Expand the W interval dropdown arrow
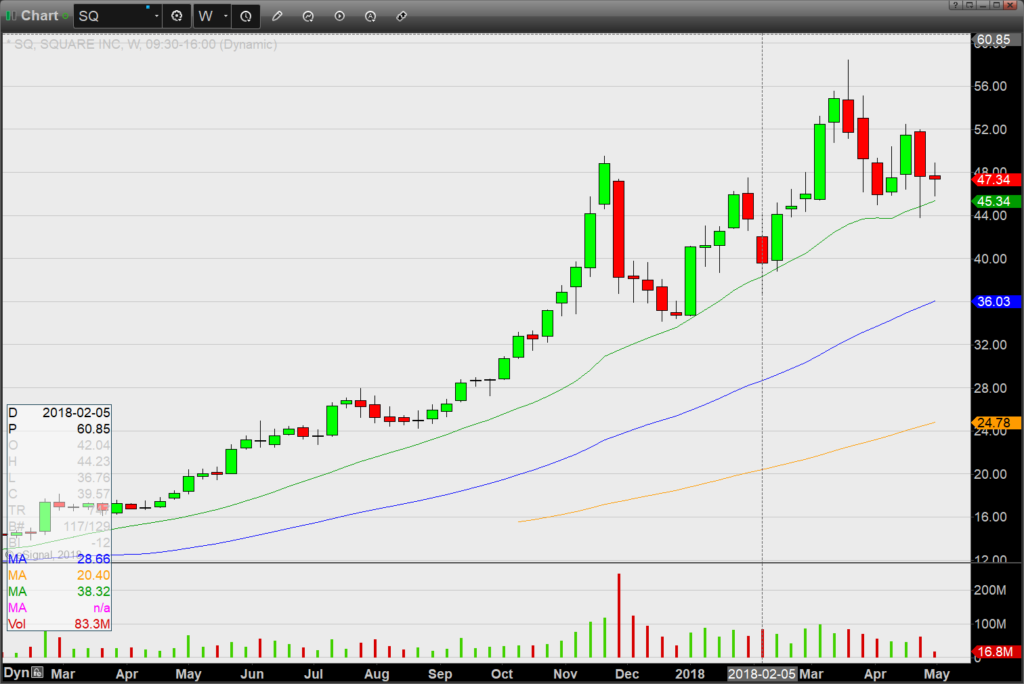The width and height of the screenshot is (1024, 684). tap(225, 16)
